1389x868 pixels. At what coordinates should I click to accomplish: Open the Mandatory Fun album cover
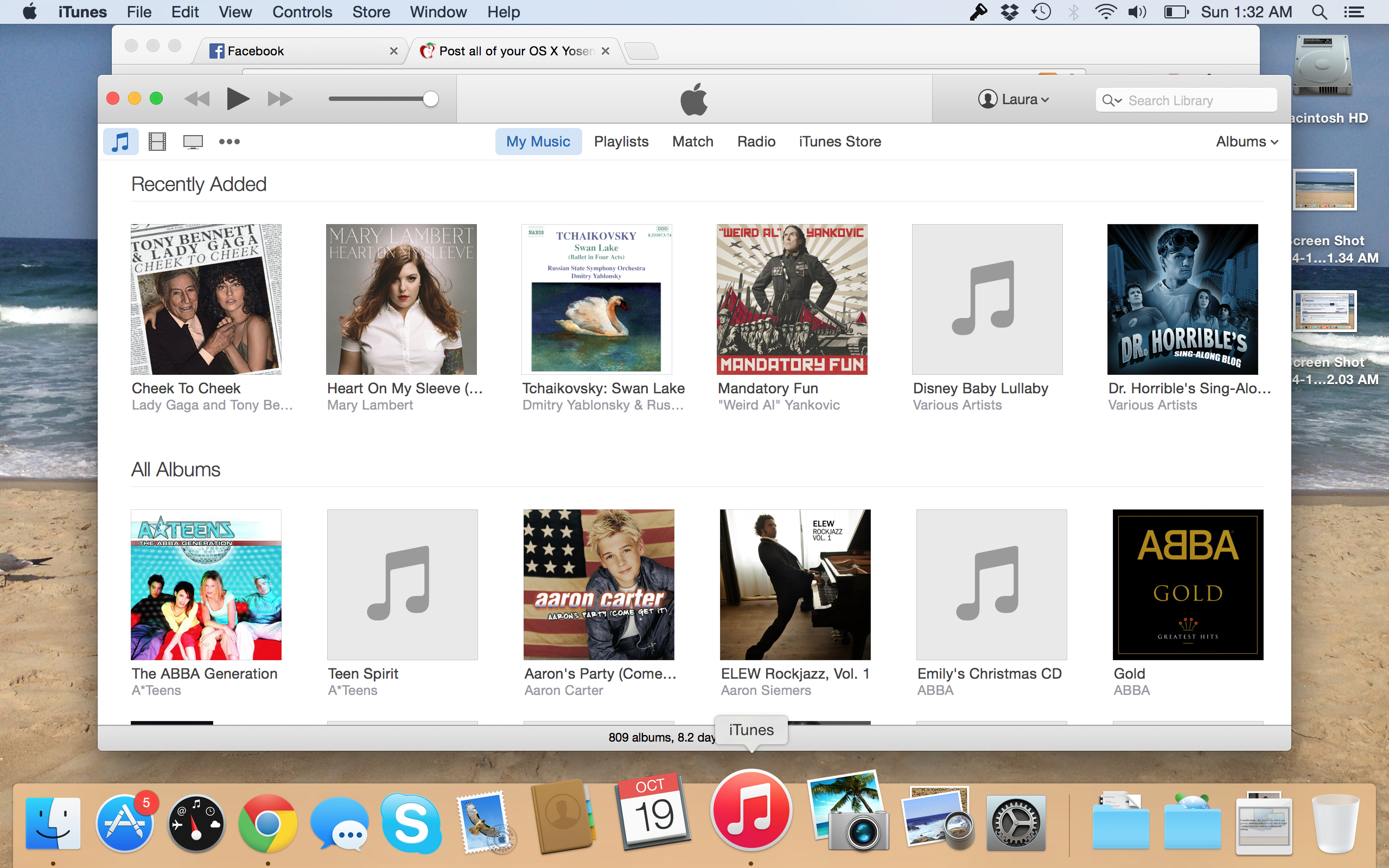coord(792,299)
